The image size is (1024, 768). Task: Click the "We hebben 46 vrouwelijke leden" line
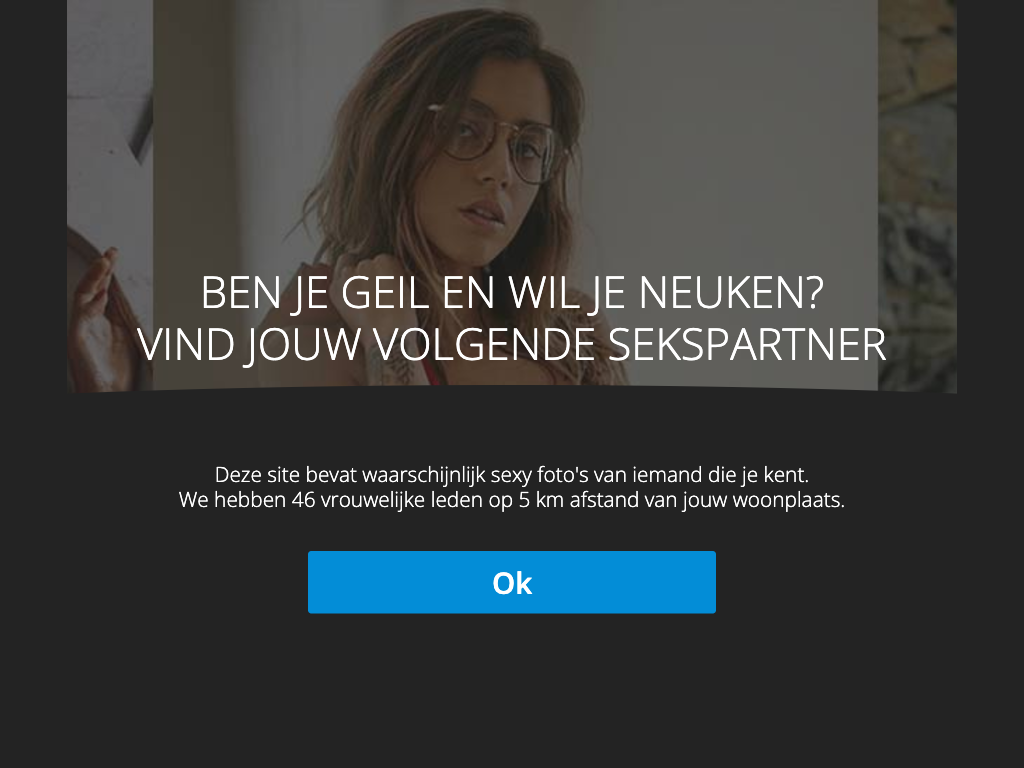[x=512, y=500]
